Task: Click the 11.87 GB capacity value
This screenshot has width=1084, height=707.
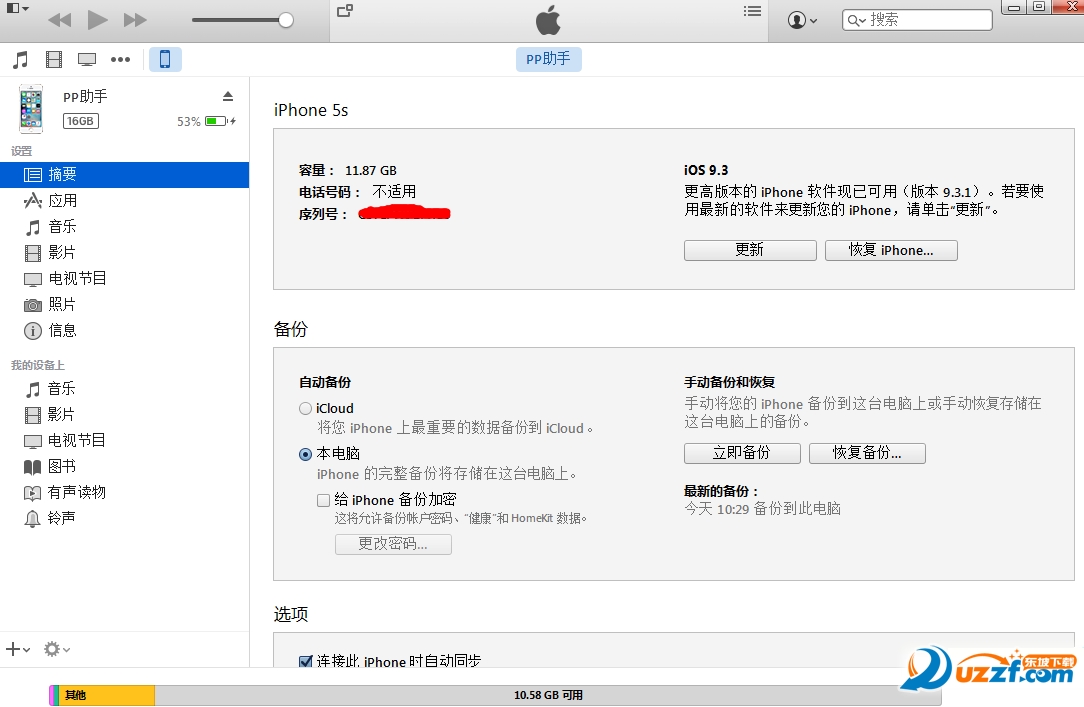Action: [371, 171]
